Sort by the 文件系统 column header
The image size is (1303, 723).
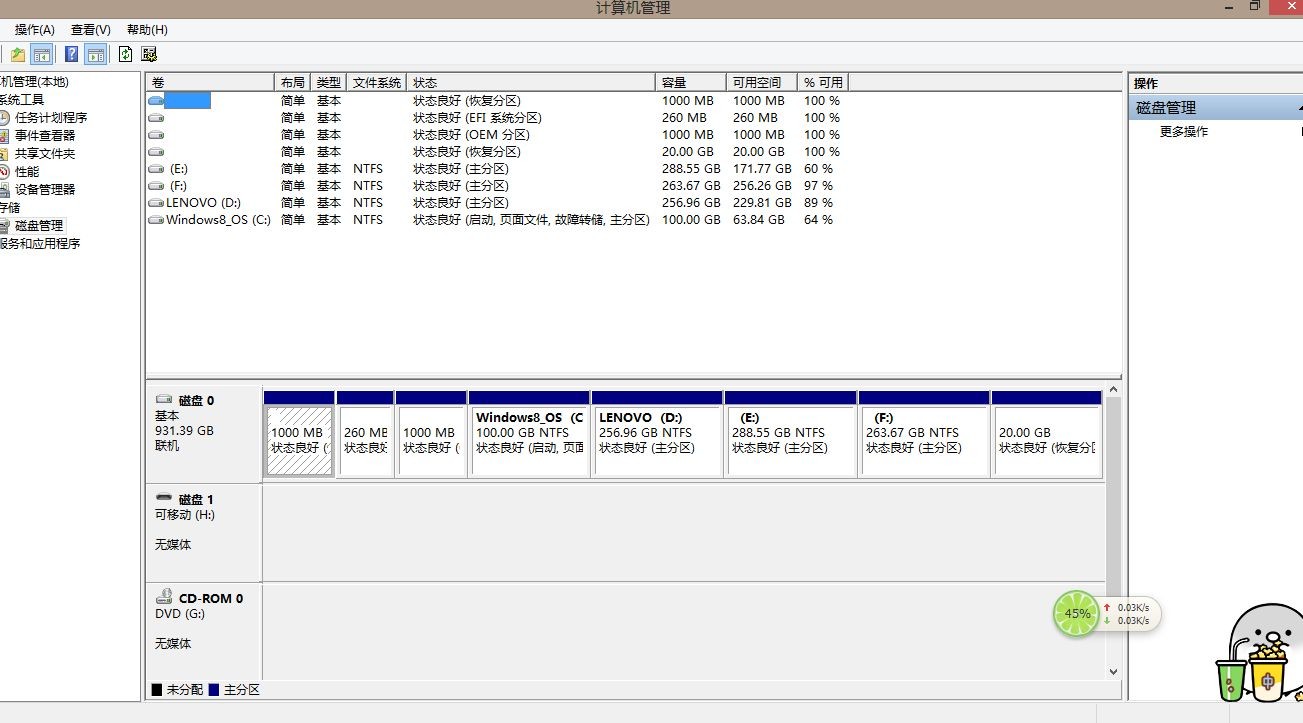click(x=377, y=82)
